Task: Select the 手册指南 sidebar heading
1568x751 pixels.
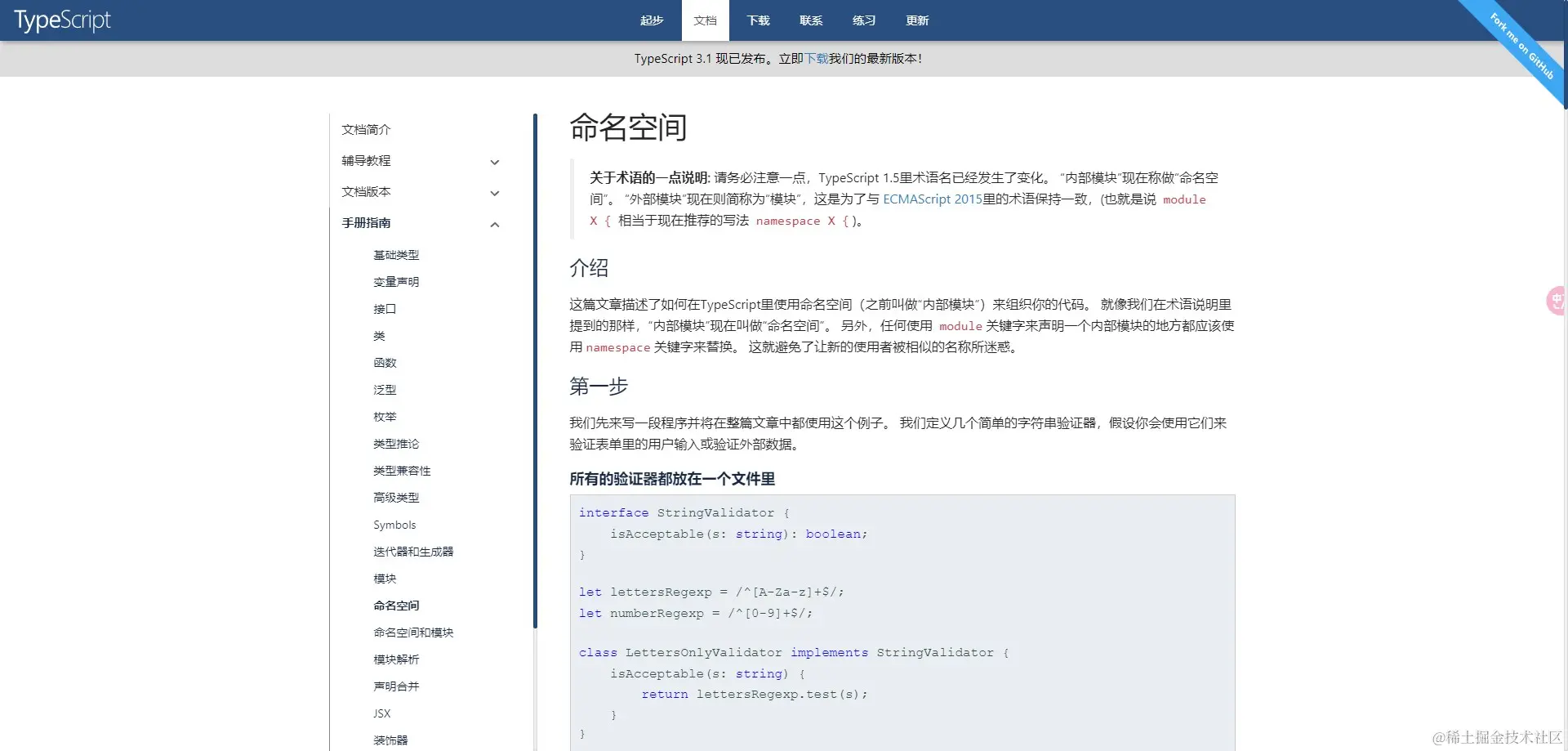Action: click(366, 223)
